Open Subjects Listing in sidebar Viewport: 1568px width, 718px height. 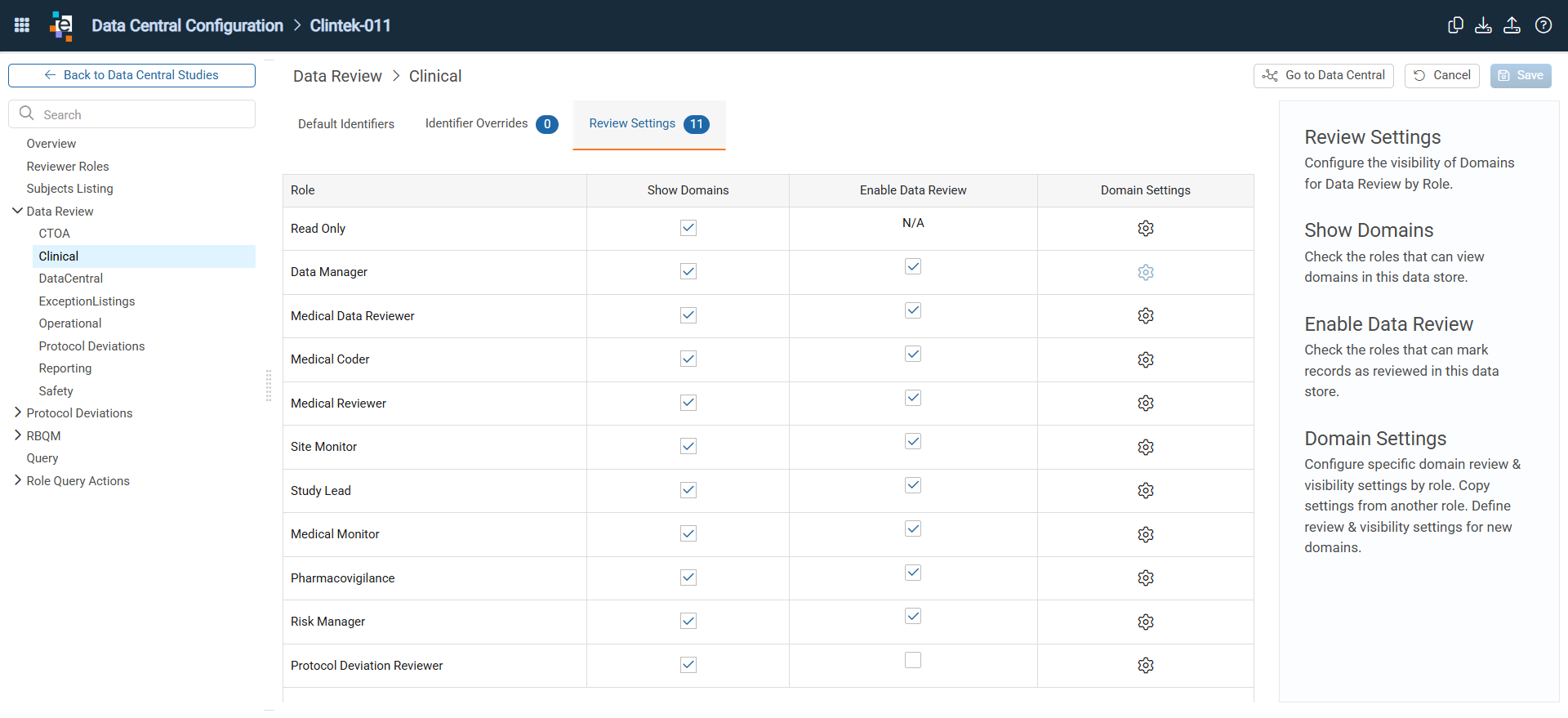70,189
